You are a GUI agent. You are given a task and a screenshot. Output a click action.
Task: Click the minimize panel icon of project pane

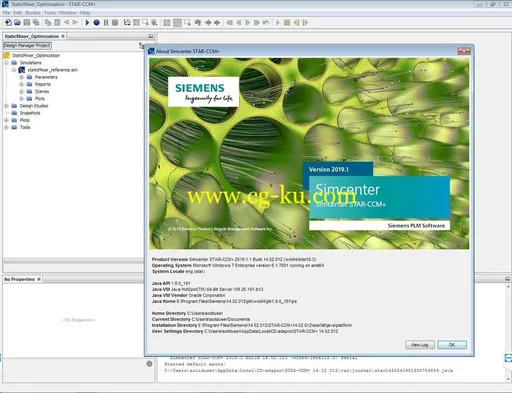coord(151,36)
